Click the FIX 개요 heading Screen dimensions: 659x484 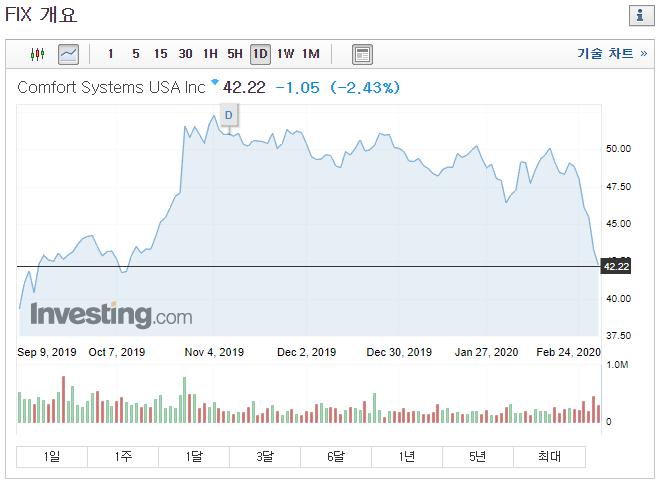(41, 15)
